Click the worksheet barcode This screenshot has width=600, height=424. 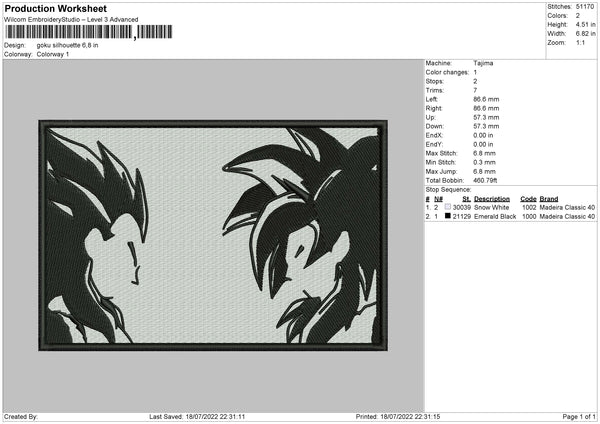pos(89,32)
